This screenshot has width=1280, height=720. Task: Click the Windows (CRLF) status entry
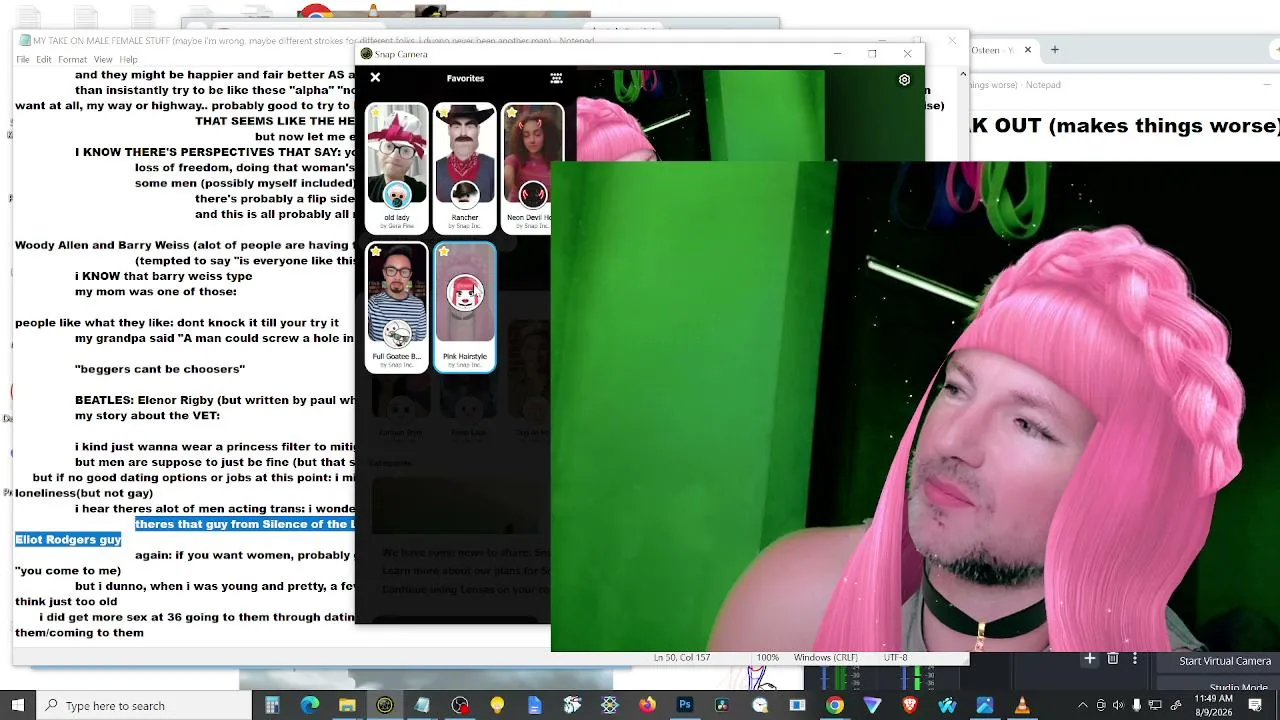[826, 658]
